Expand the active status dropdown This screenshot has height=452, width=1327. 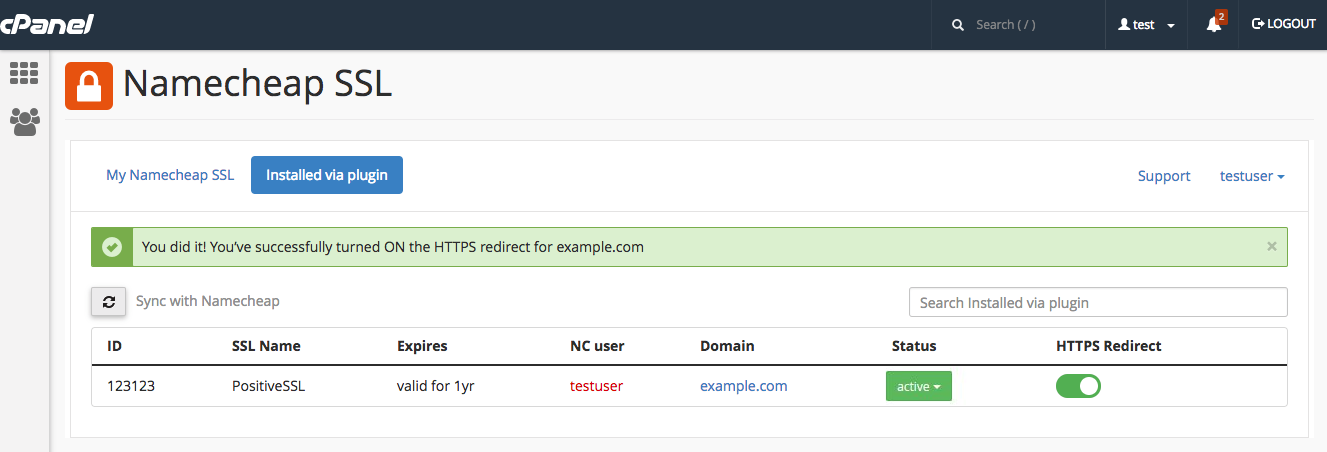(x=919, y=386)
